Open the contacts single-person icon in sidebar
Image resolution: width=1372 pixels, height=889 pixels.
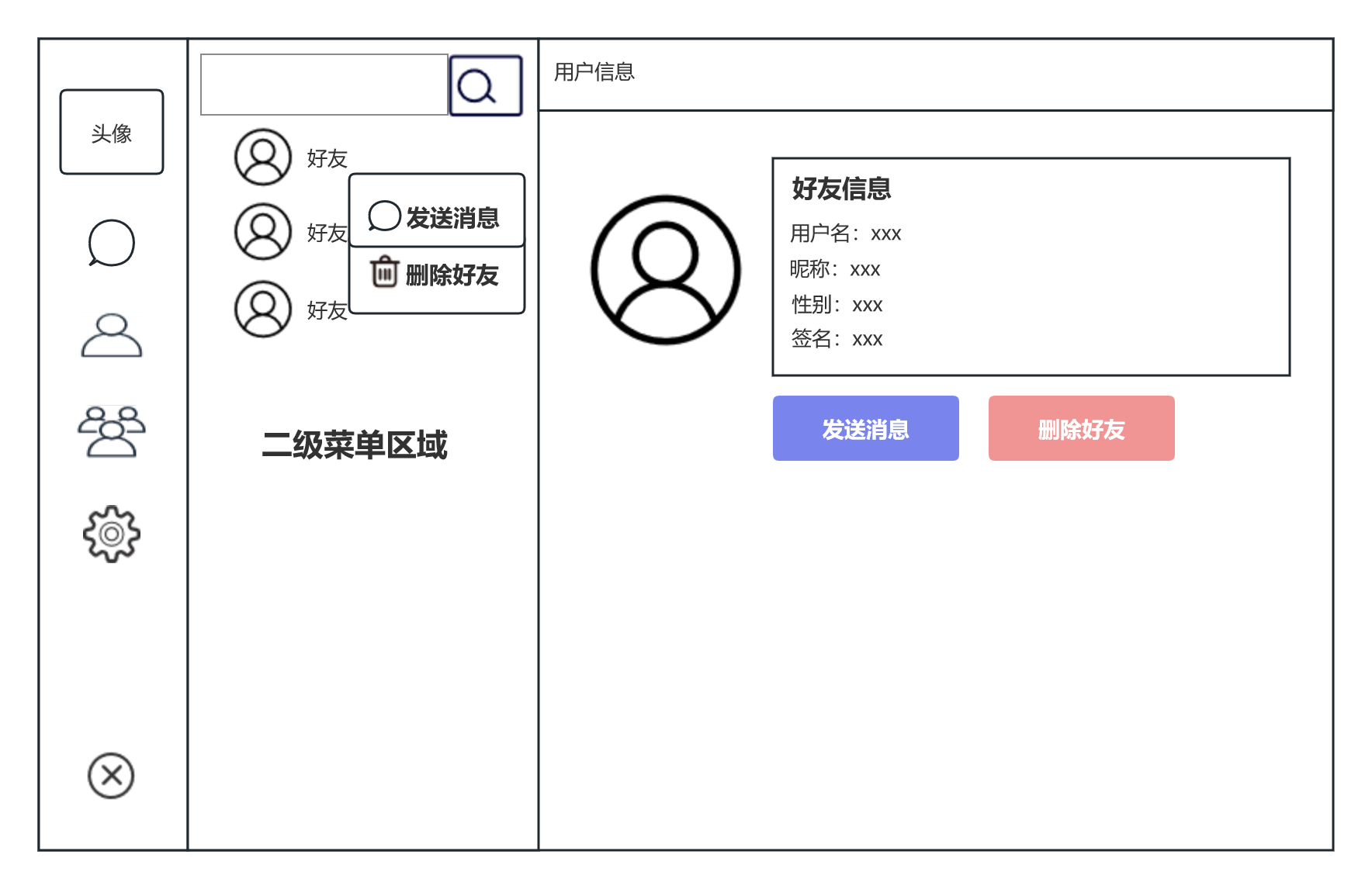[112, 335]
